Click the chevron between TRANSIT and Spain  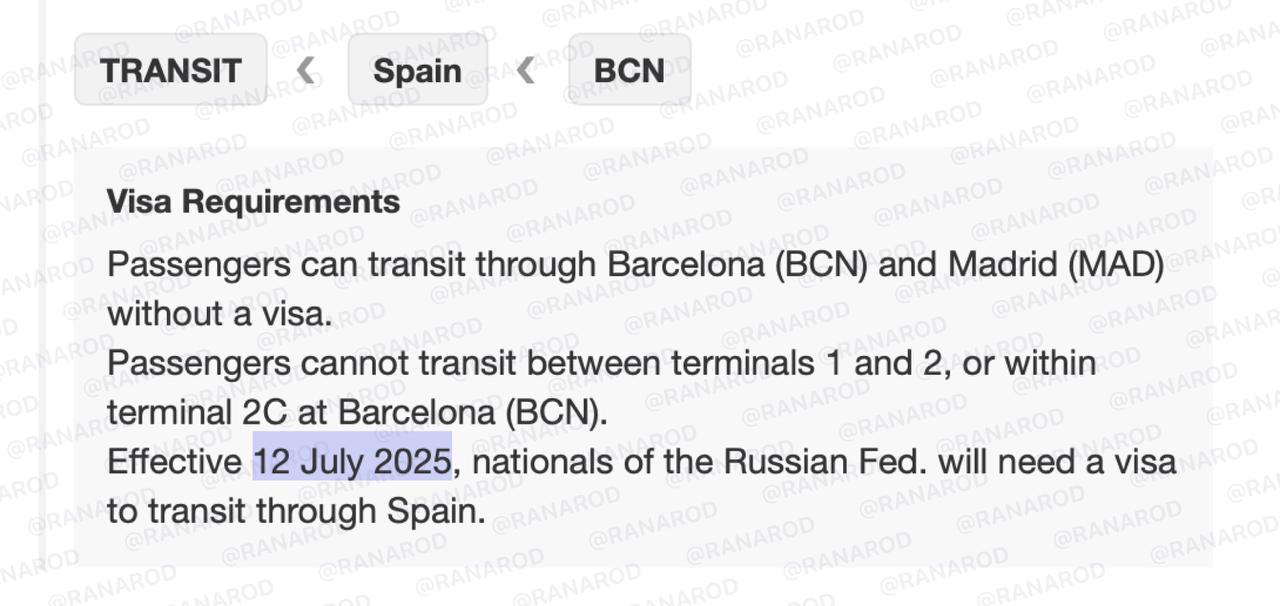click(x=307, y=70)
